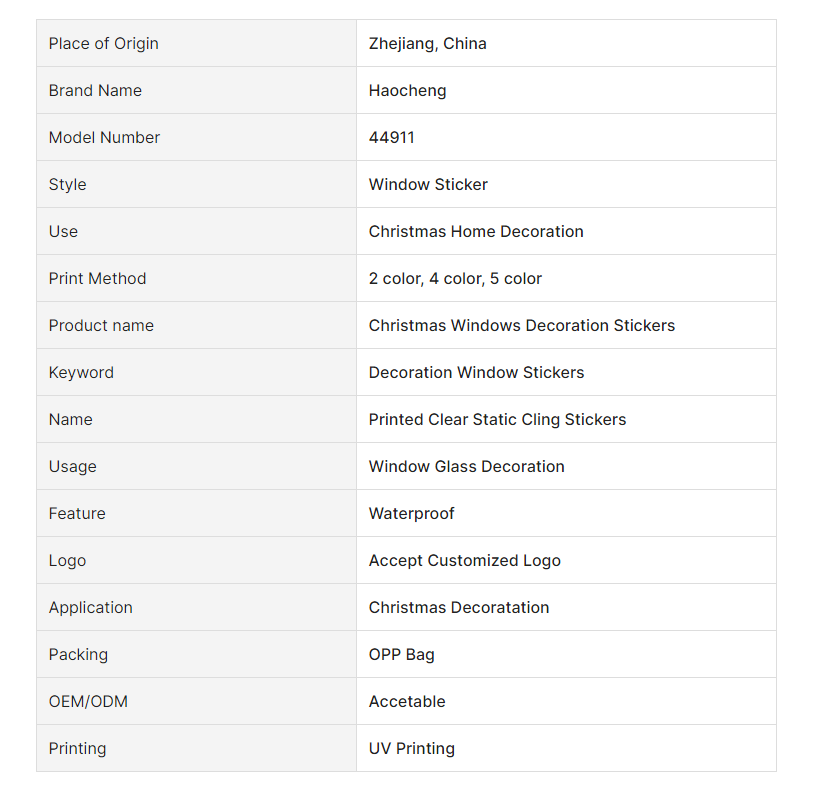Click Printed Clear Static Cling Stickers
Image resolution: width=827 pixels, height=785 pixels.
pyautogui.click(x=497, y=419)
